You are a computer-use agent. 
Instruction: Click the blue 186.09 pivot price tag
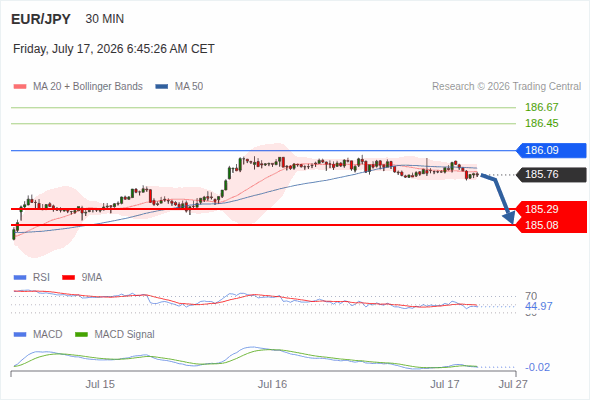pos(551,151)
